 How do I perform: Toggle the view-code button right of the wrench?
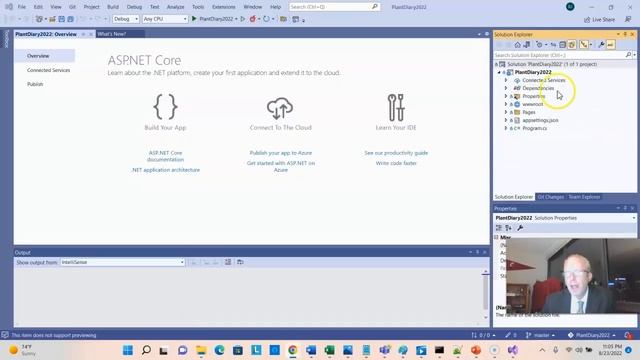click(x=611, y=45)
